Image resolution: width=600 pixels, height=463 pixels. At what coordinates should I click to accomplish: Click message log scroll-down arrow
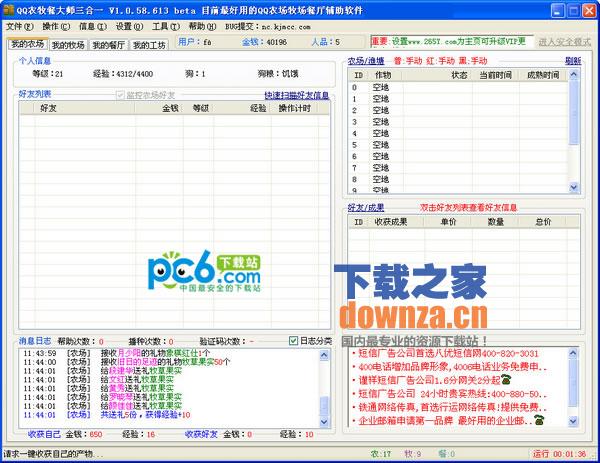click(x=324, y=422)
